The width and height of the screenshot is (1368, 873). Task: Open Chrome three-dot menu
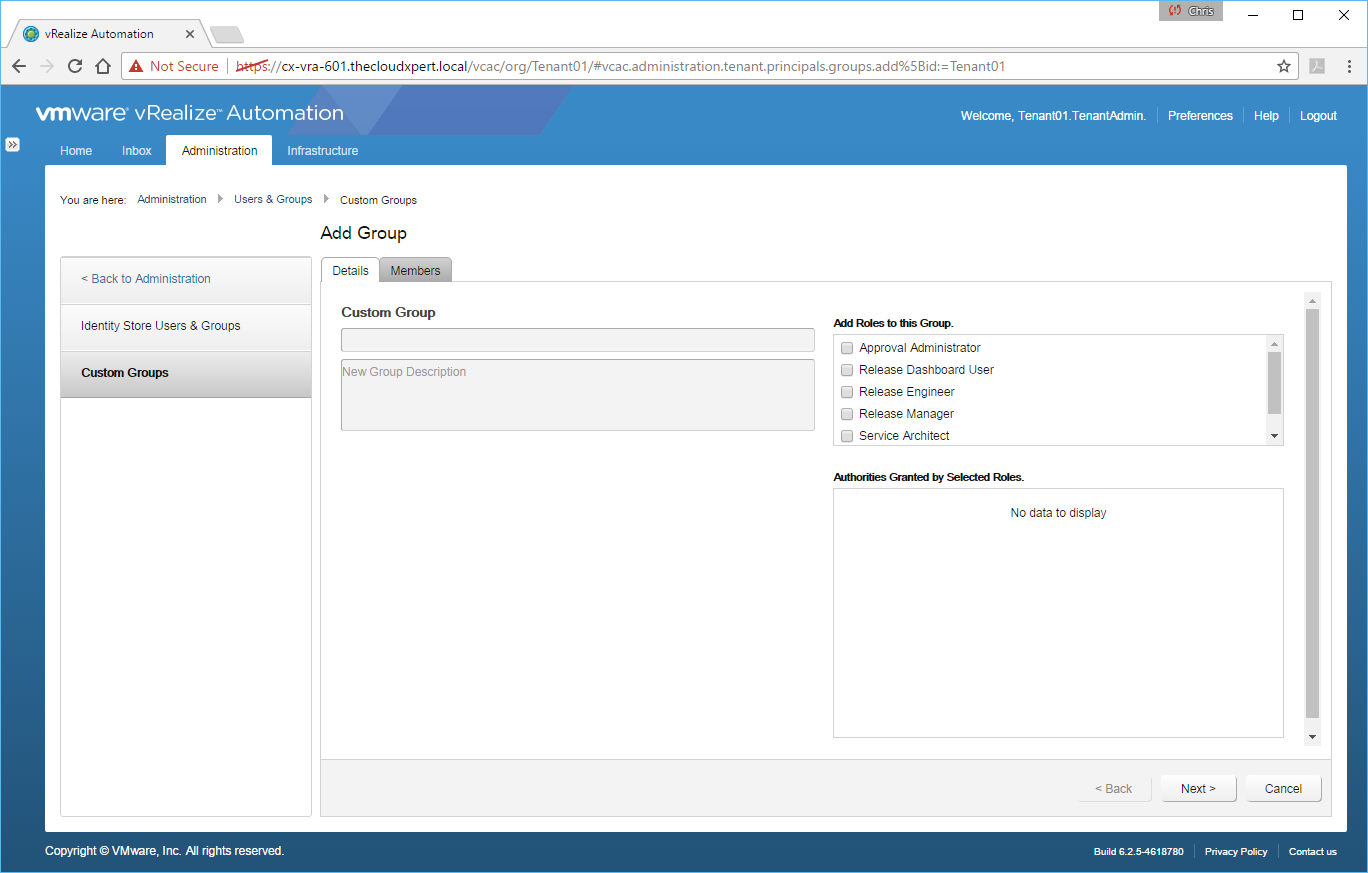tap(1349, 66)
